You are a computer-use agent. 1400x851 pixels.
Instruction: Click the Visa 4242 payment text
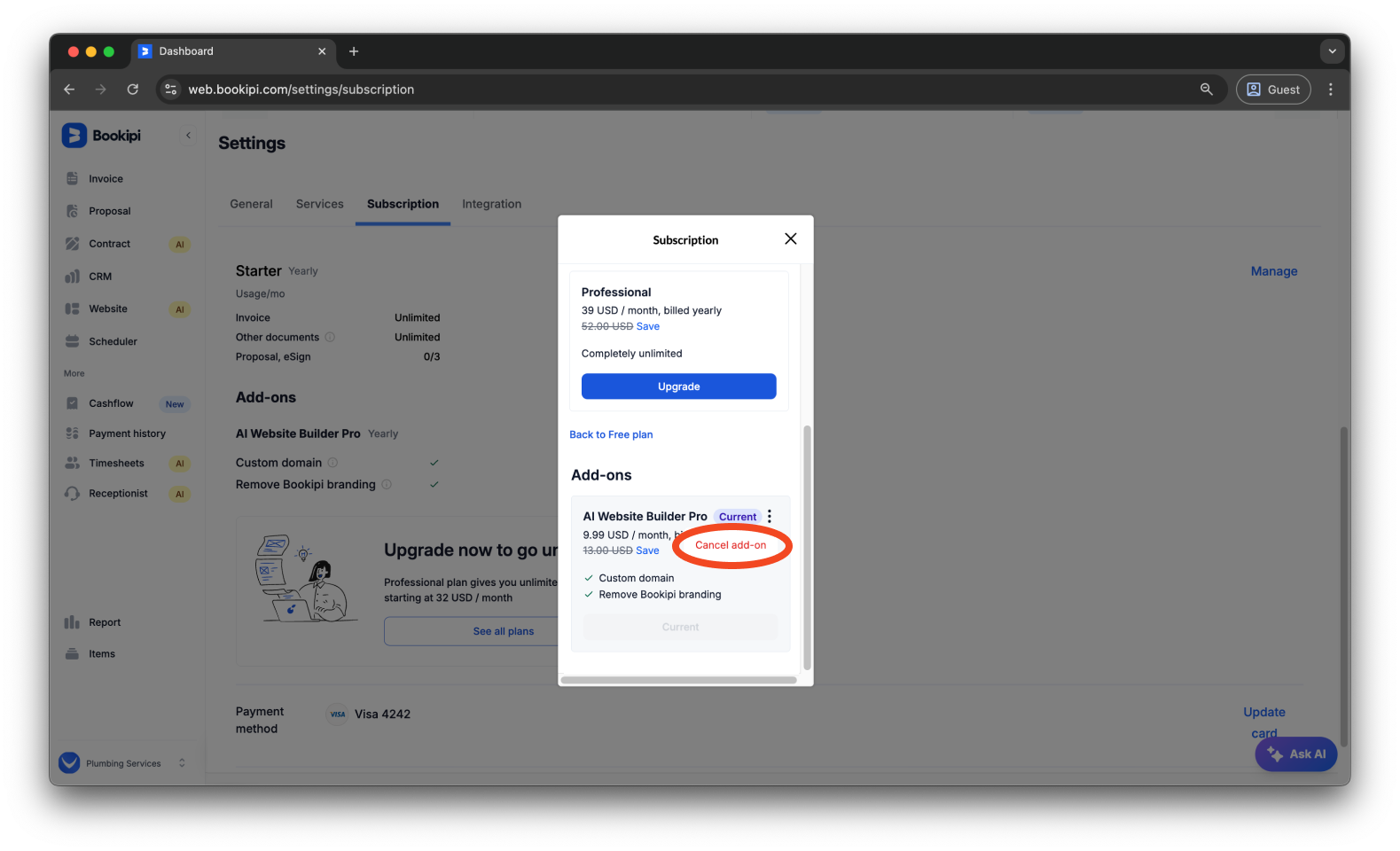[x=383, y=714]
